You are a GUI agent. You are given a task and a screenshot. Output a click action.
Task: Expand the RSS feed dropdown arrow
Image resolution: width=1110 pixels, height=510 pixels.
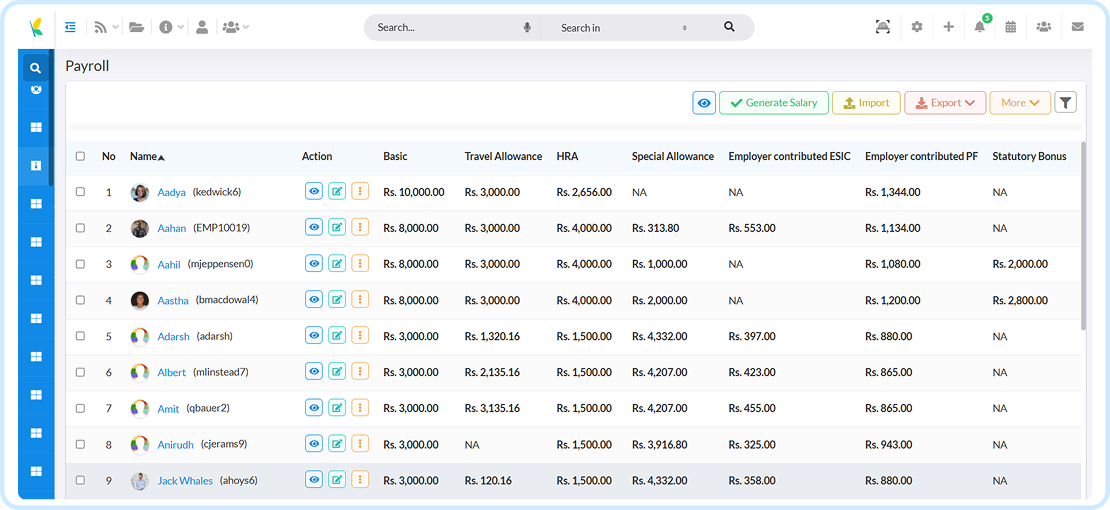click(116, 28)
